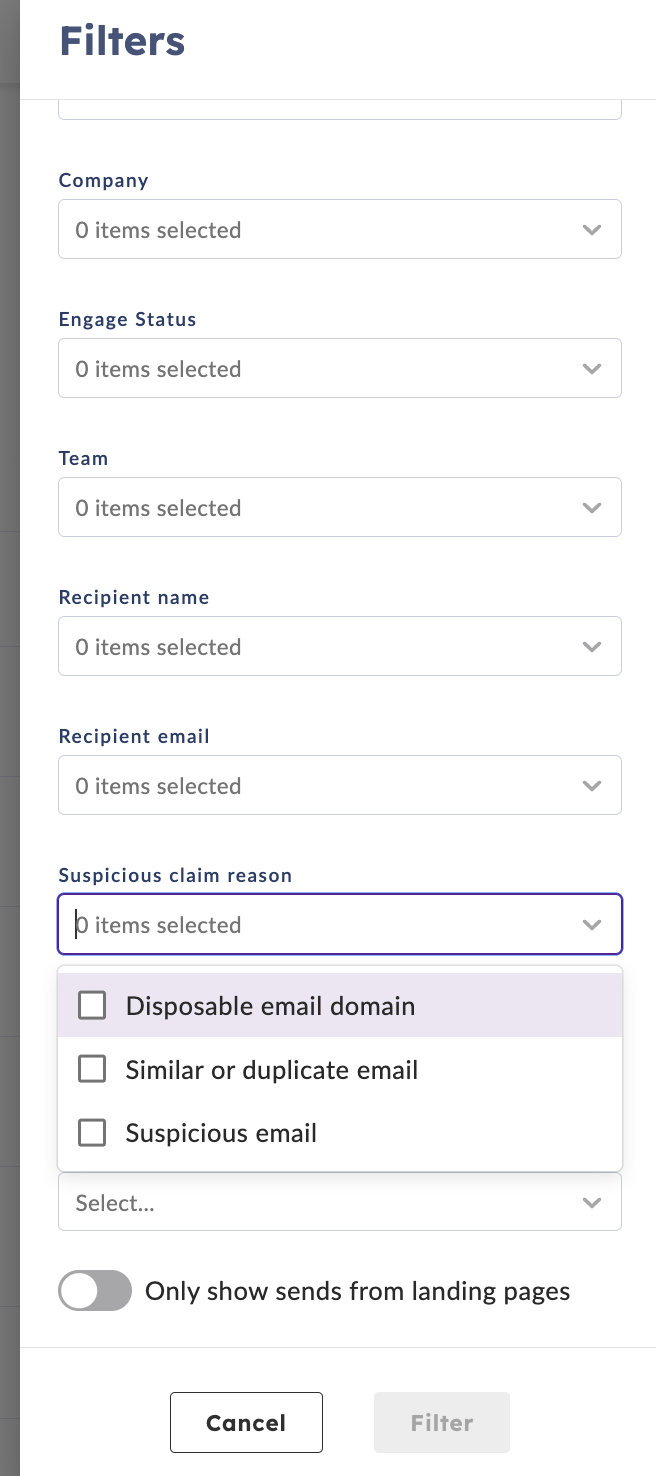The image size is (656, 1476).
Task: Click the Recipient email dropdown arrow
Action: [592, 785]
